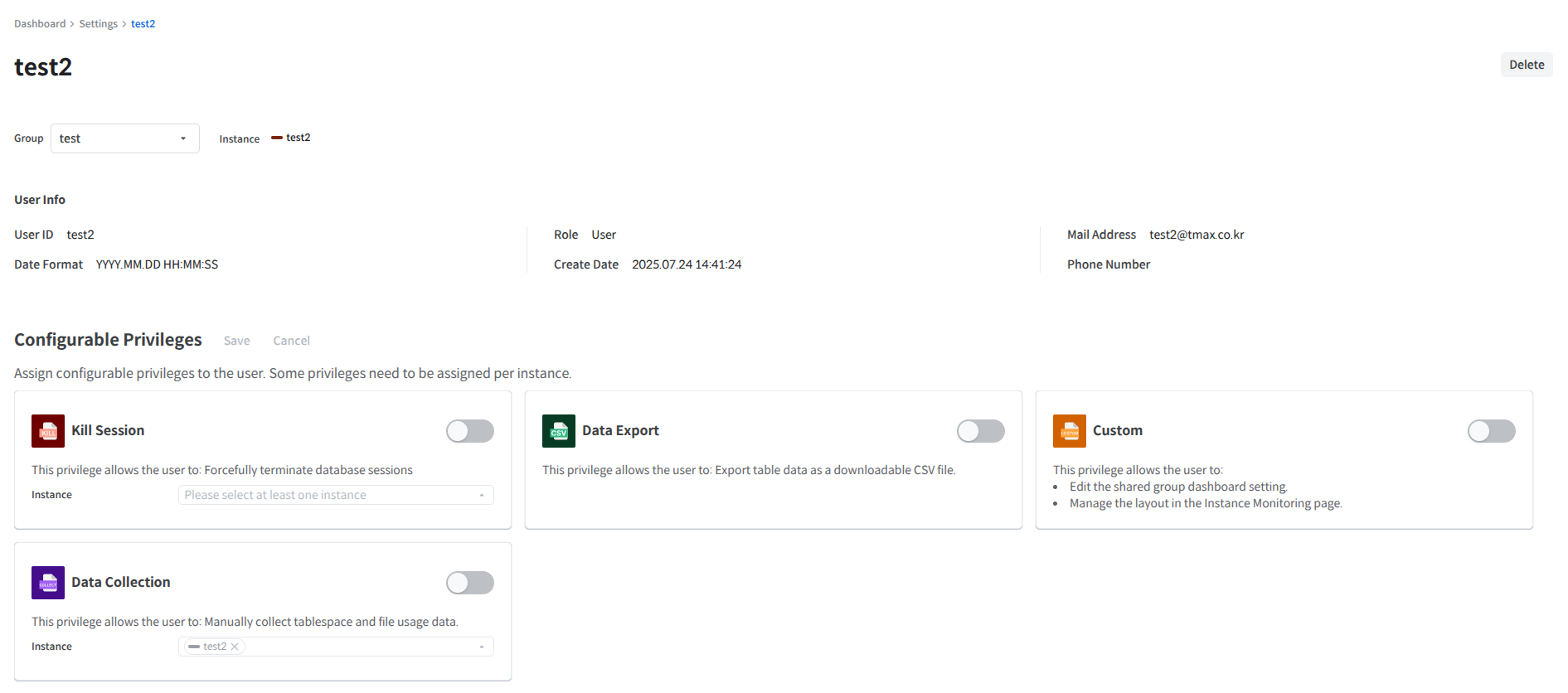1568x693 pixels.
Task: Remove test2 tag from Data Collection instance
Action: (x=235, y=647)
